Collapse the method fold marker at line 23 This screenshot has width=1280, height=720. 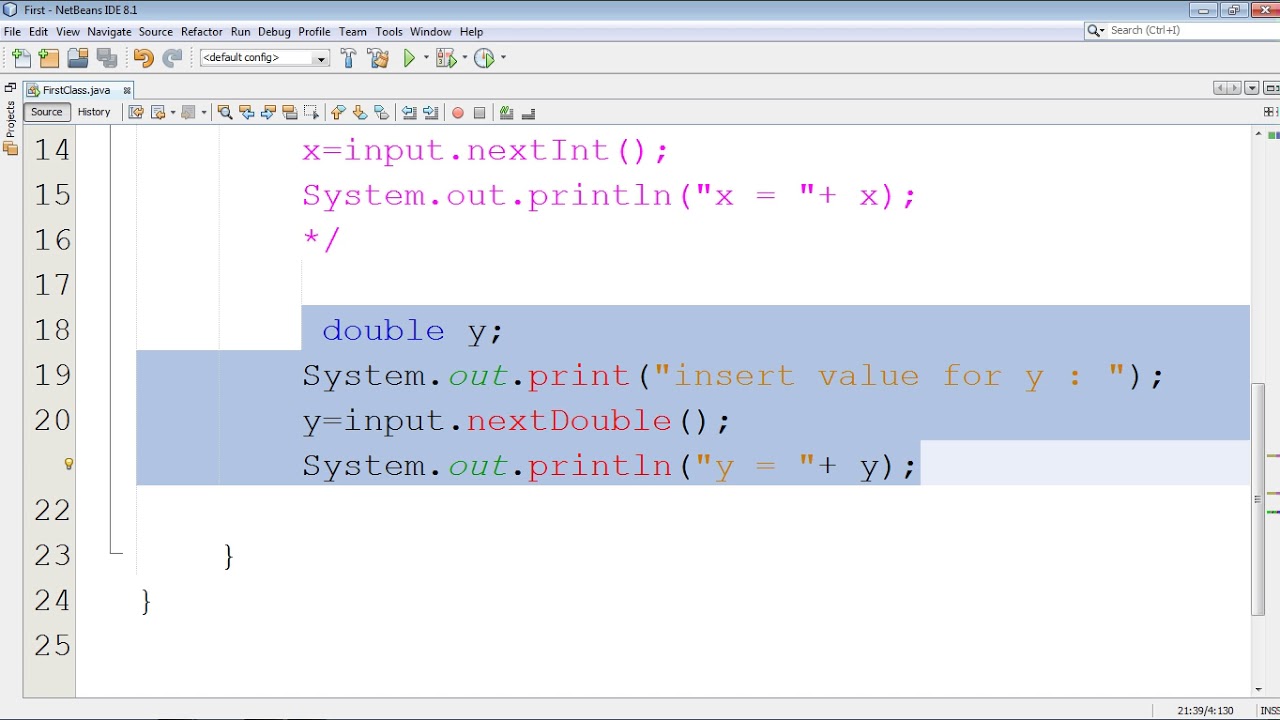[x=116, y=552]
